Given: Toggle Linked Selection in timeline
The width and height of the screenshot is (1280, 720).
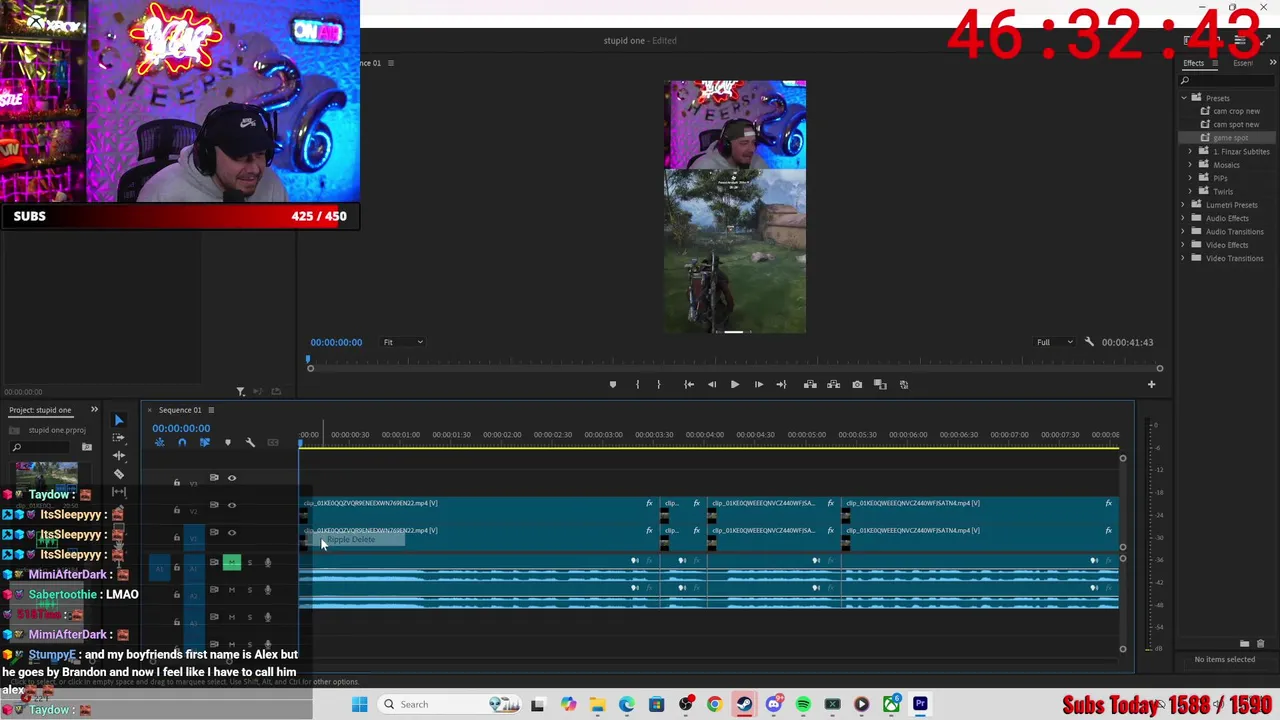Looking at the screenshot, I should [x=205, y=442].
